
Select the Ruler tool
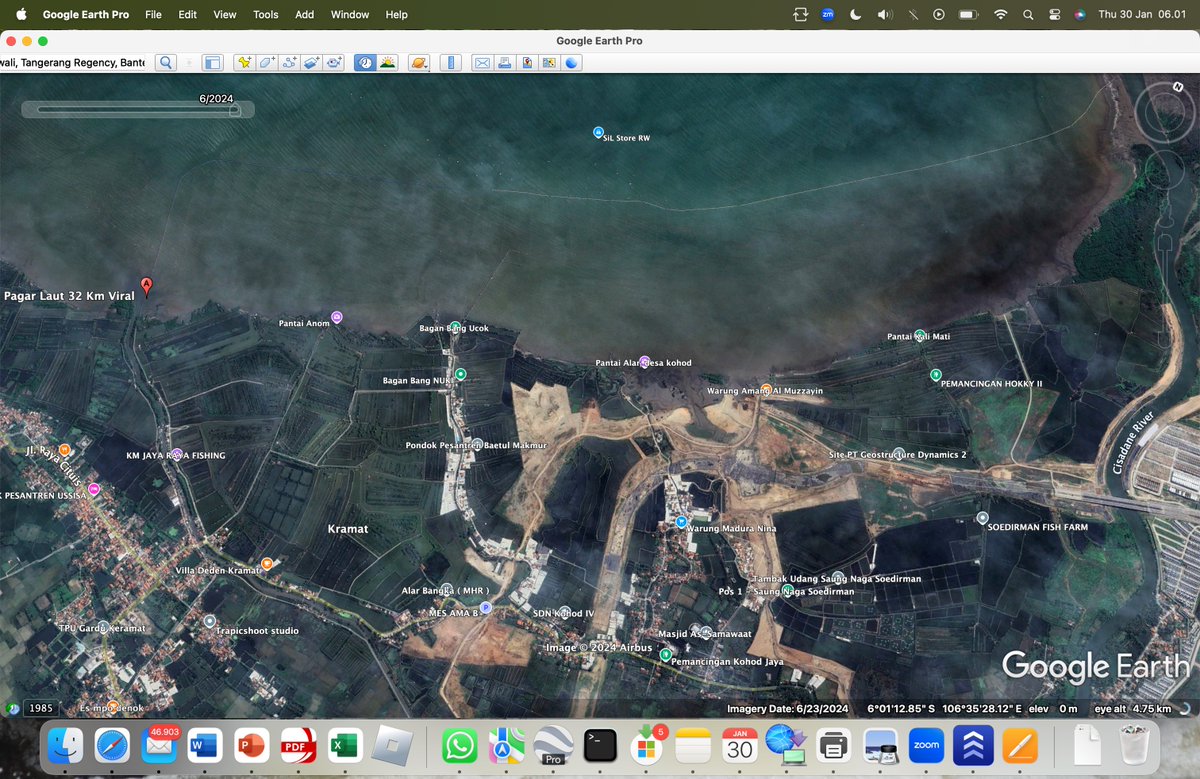coord(451,62)
